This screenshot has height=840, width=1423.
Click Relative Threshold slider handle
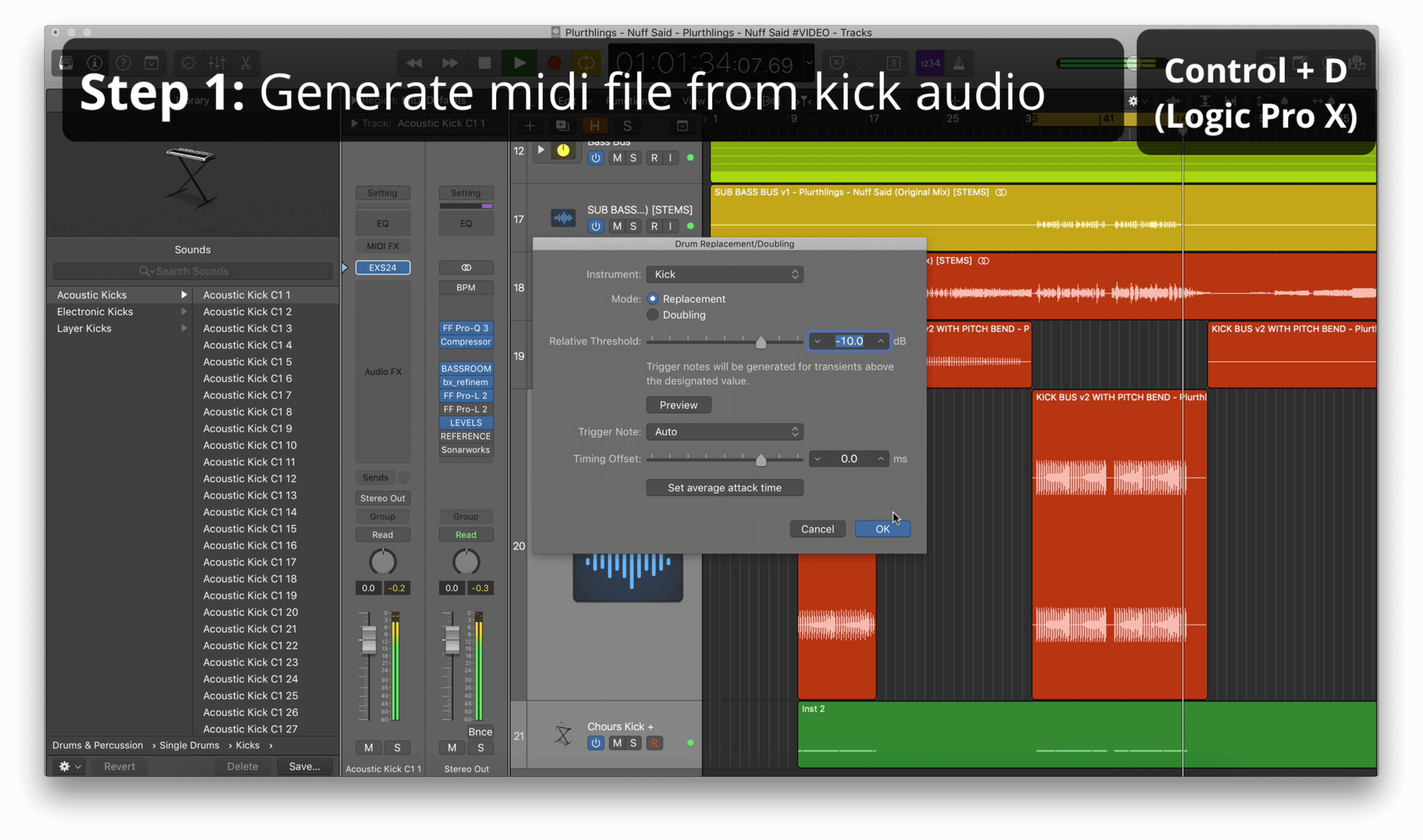coord(761,343)
